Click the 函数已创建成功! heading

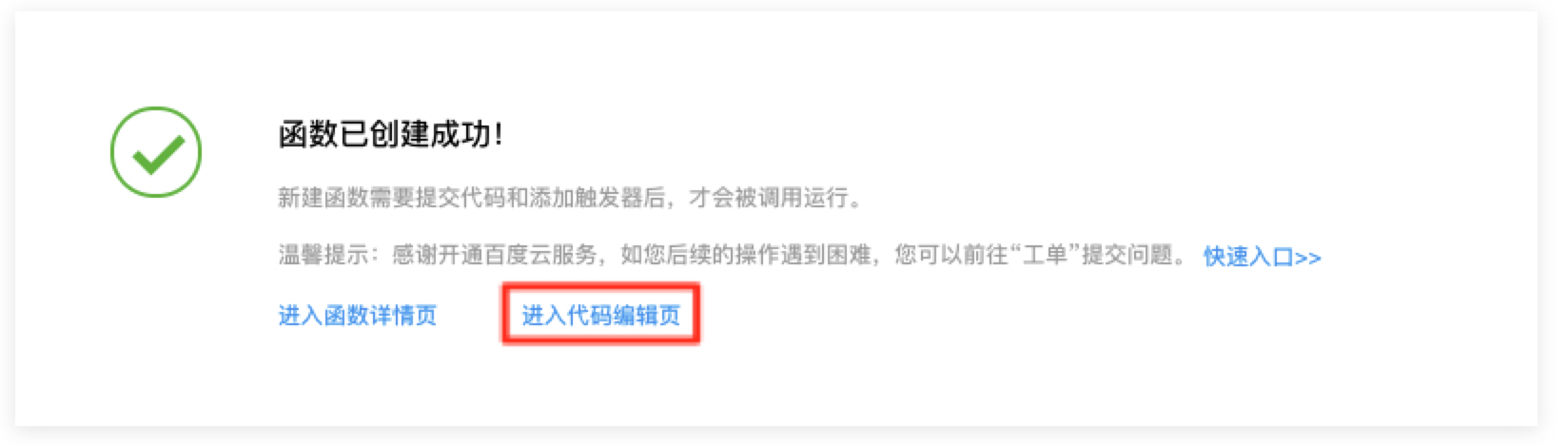390,134
